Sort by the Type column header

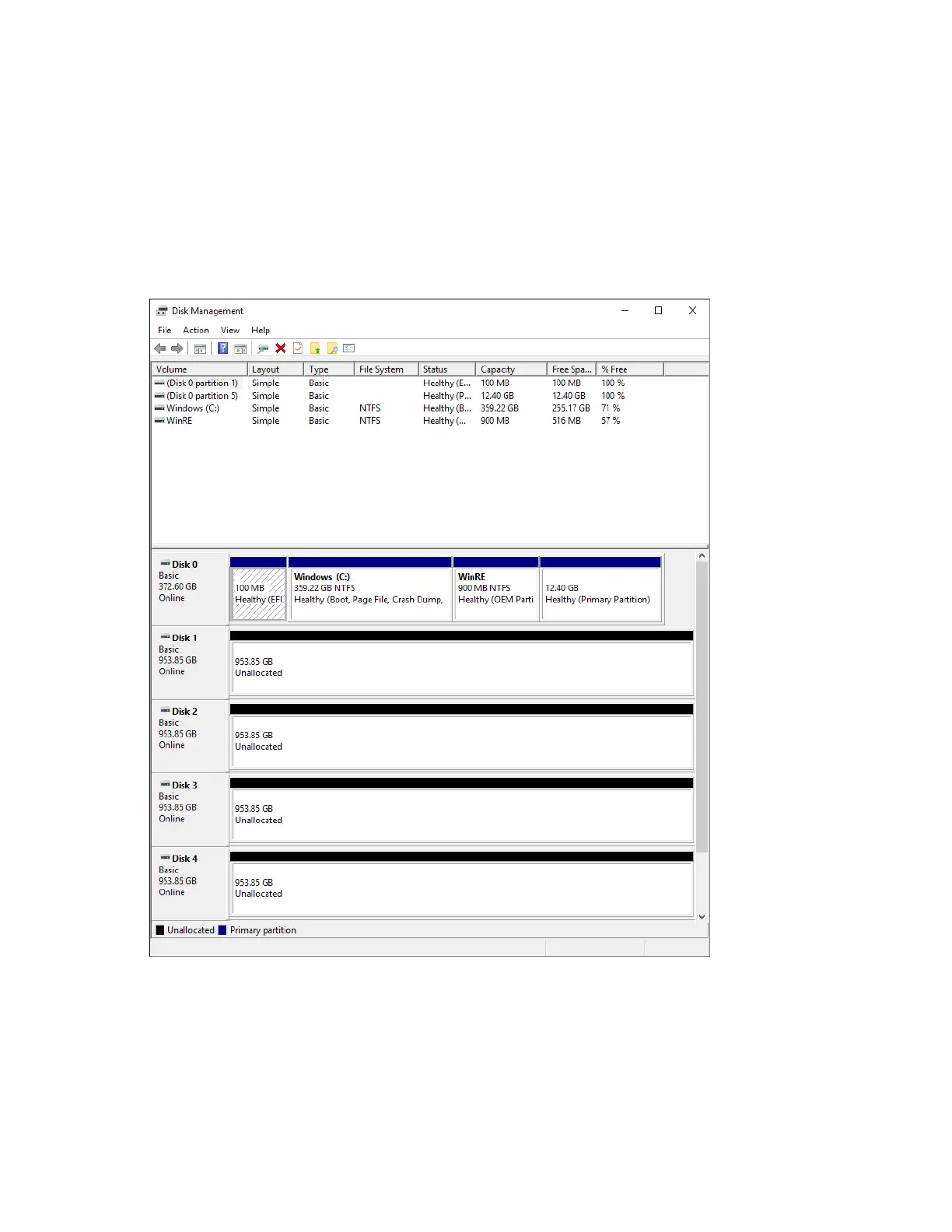329,369
